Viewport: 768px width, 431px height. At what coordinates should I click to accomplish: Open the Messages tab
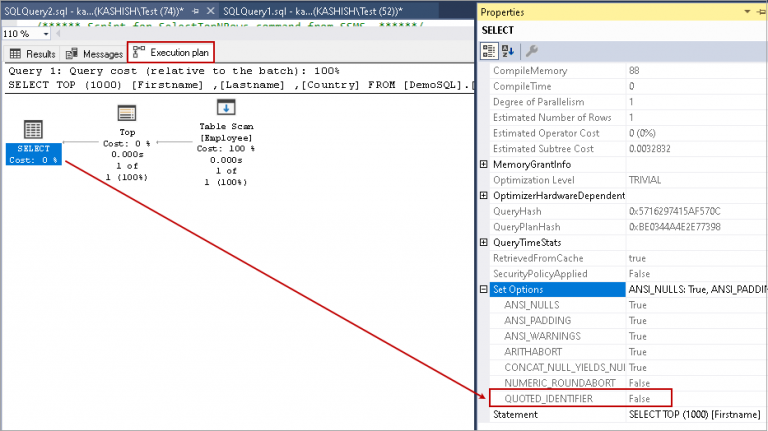(x=94, y=53)
